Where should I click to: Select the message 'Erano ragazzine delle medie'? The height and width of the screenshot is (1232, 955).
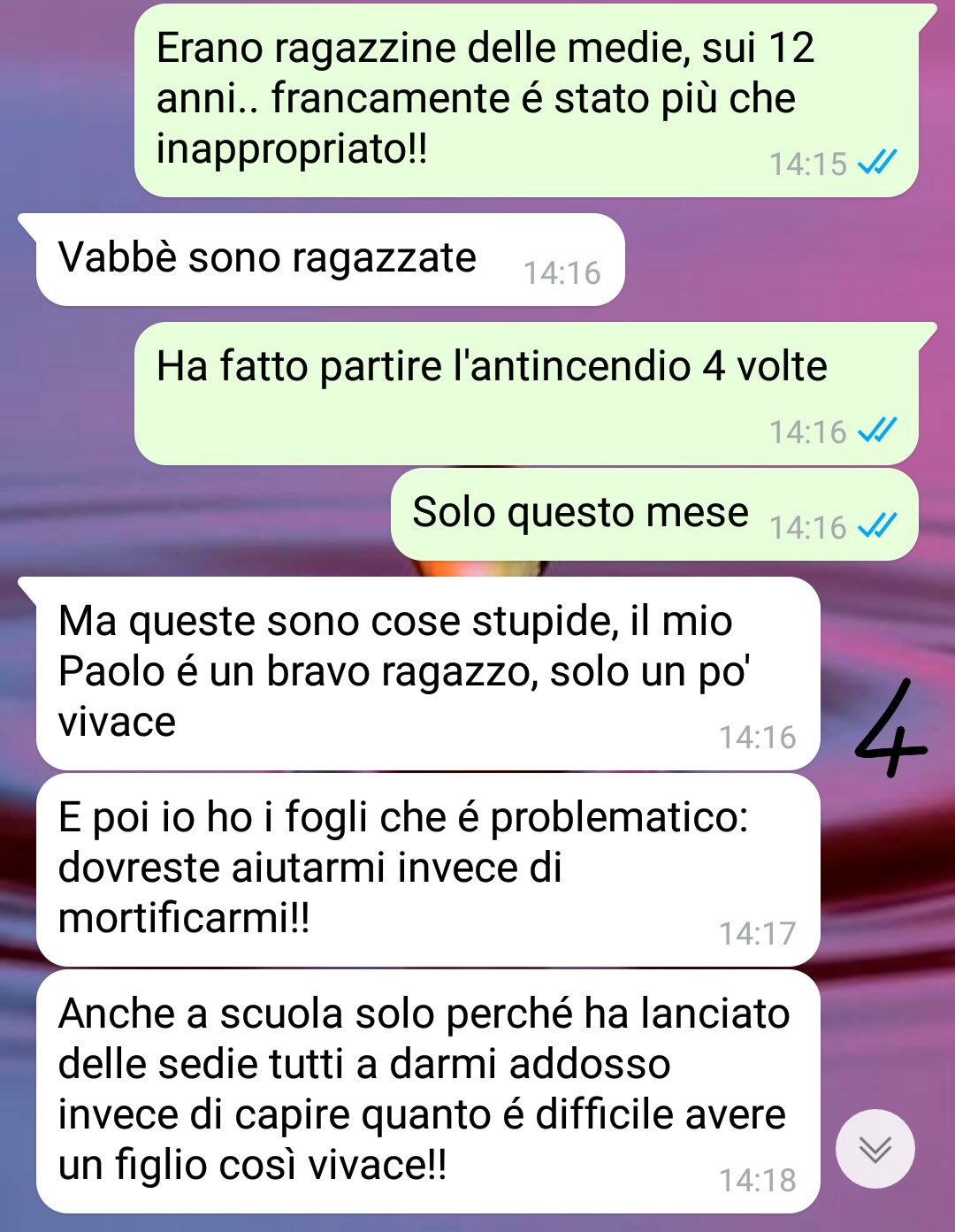(526, 100)
